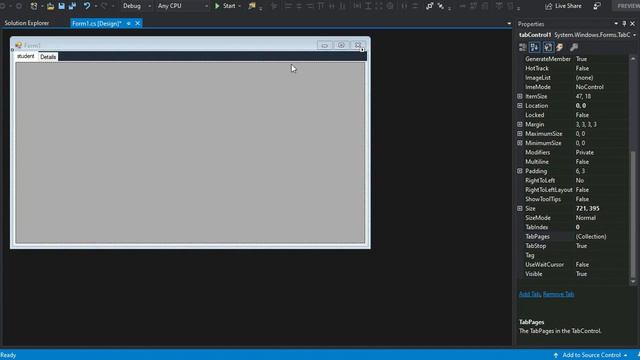640x360 pixels.
Task: Click Add to Source Control
Action: (x=591, y=355)
